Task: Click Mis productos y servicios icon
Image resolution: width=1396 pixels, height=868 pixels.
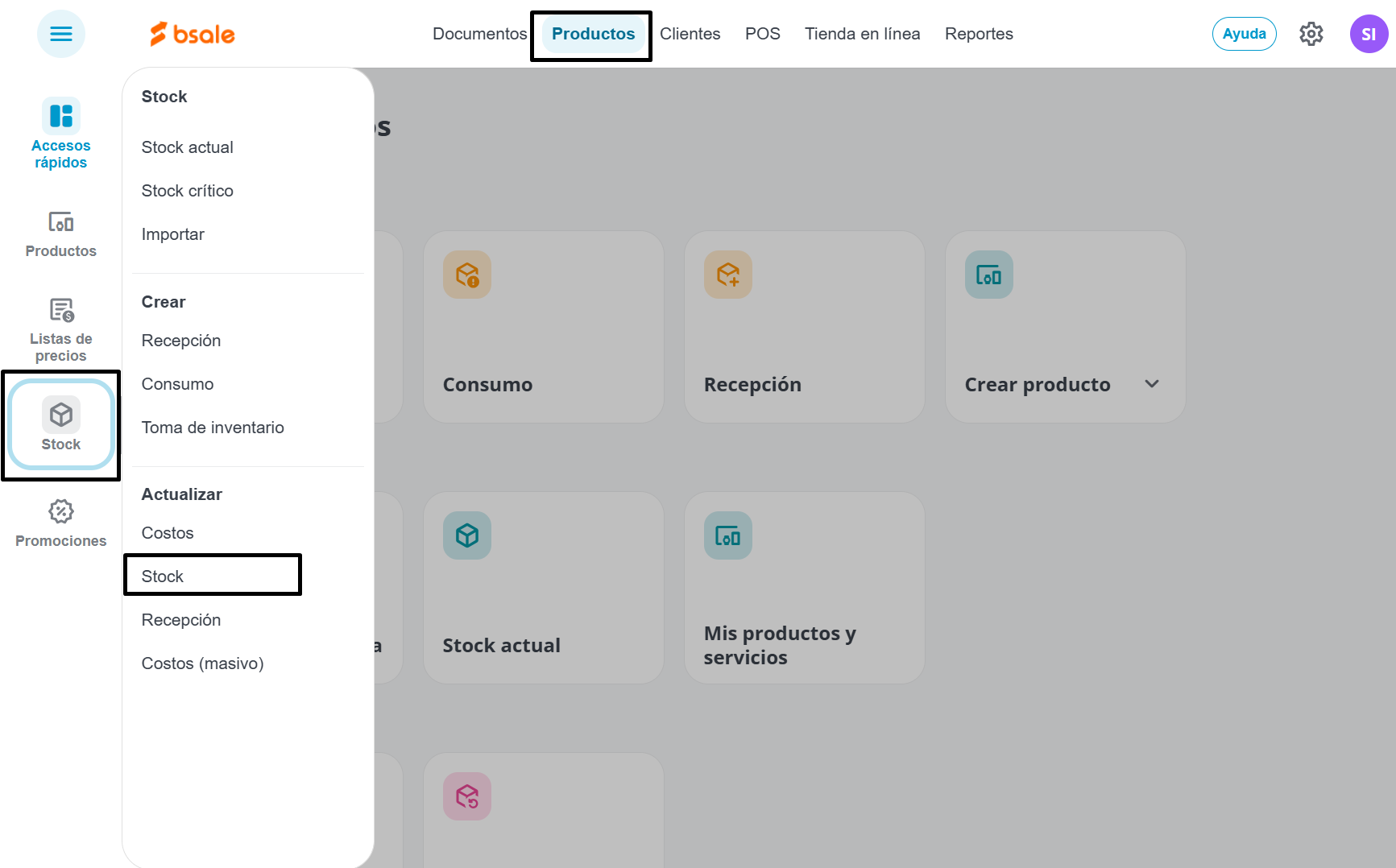Action: pos(728,535)
